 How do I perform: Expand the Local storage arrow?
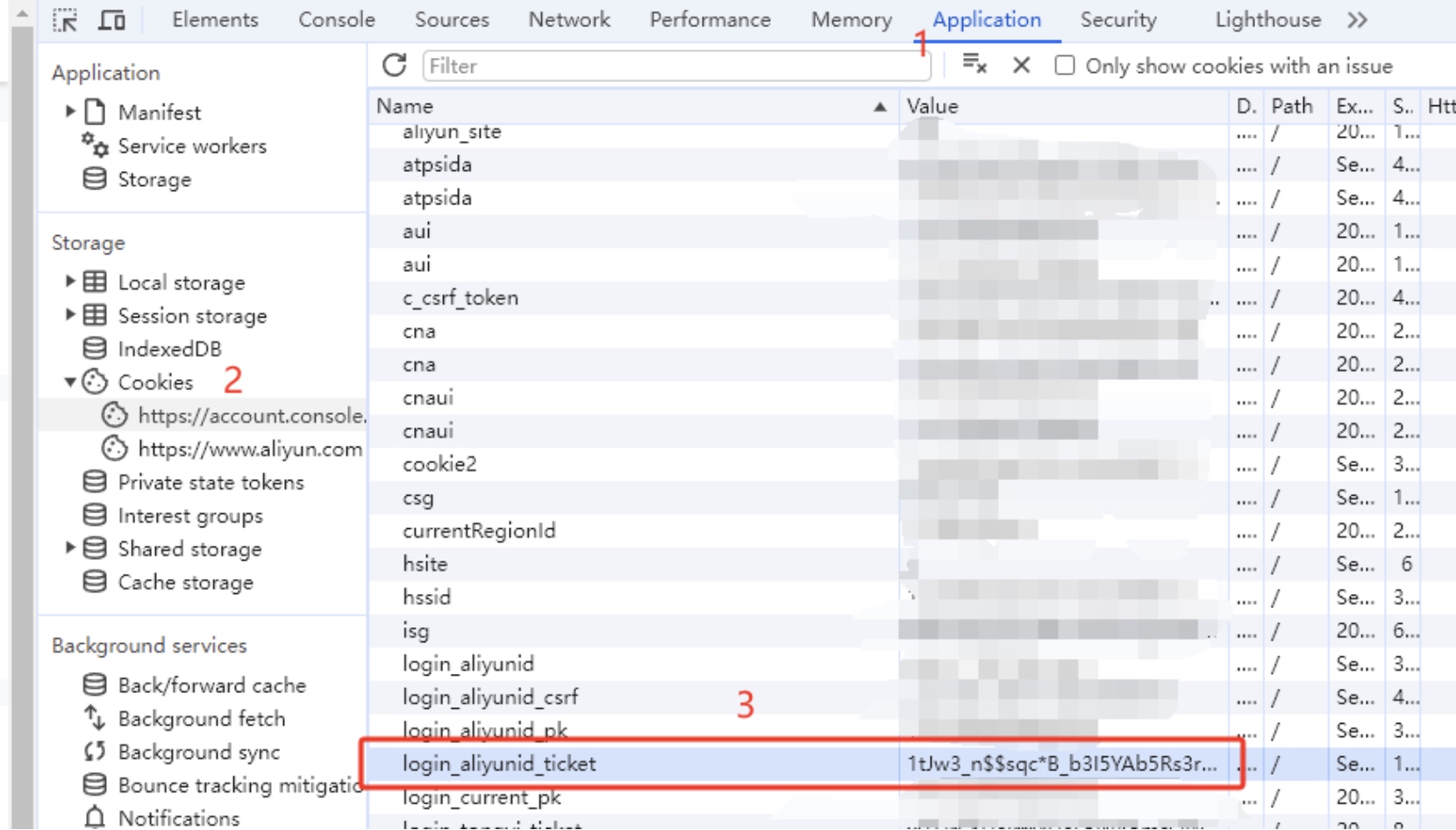pyautogui.click(x=70, y=282)
